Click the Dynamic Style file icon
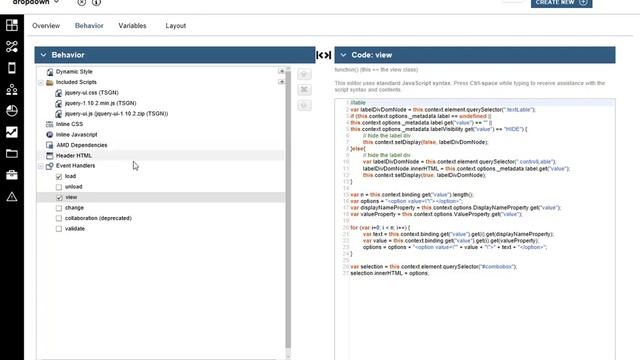This screenshot has width=640, height=360. (x=50, y=72)
